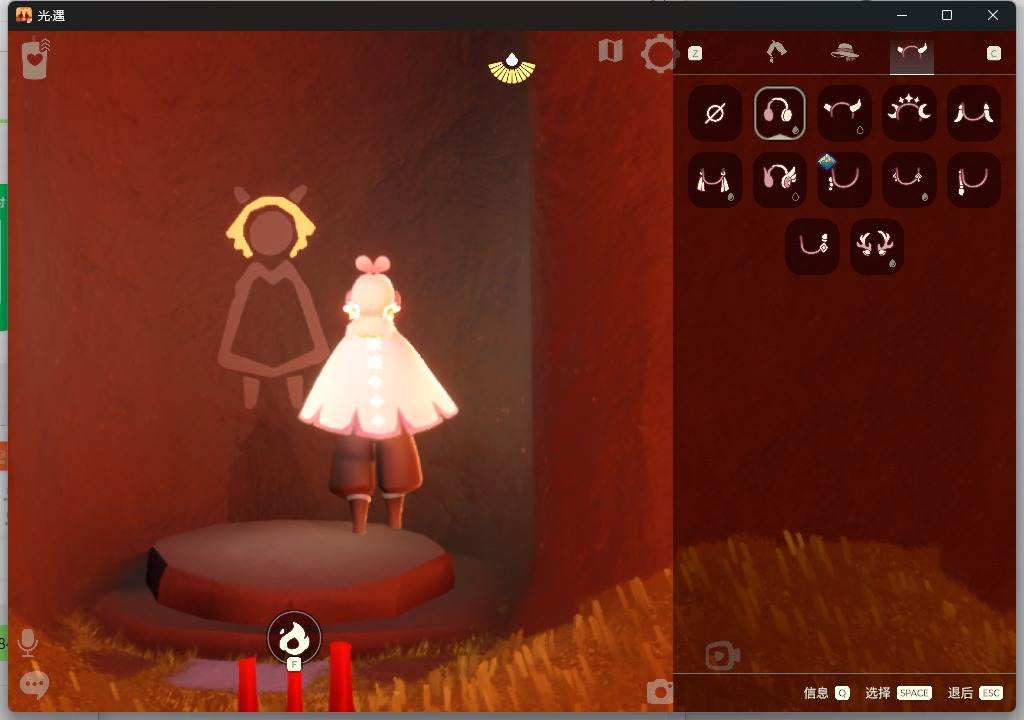Click the 信息 Q info button
Viewport: 1024px width, 720px height.
[x=826, y=693]
